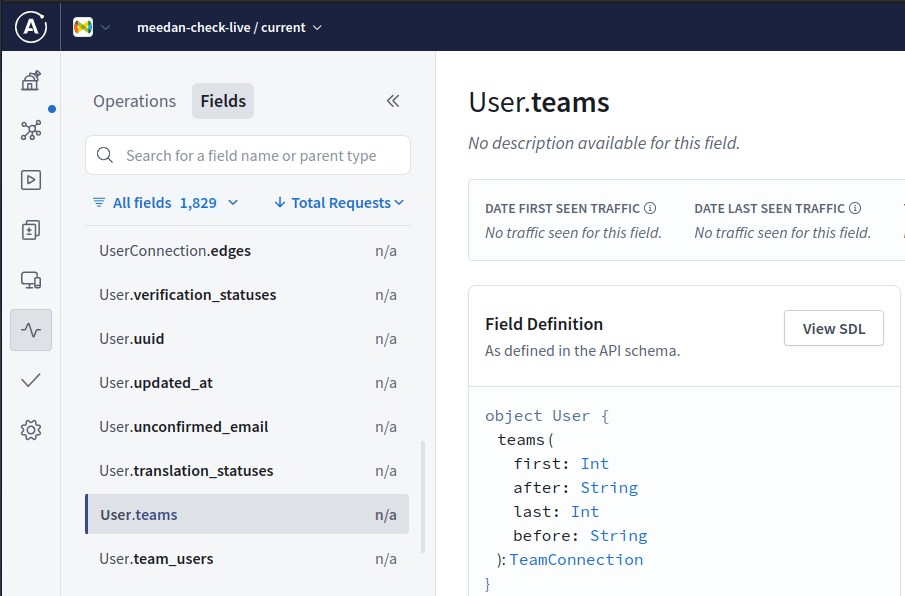Click the search magnifier icon
This screenshot has height=596, width=905.
pyautogui.click(x=105, y=155)
